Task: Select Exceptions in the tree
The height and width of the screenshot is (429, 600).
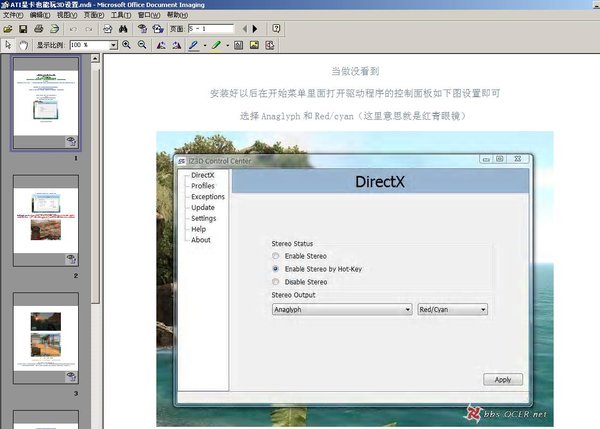Action: pos(208,196)
